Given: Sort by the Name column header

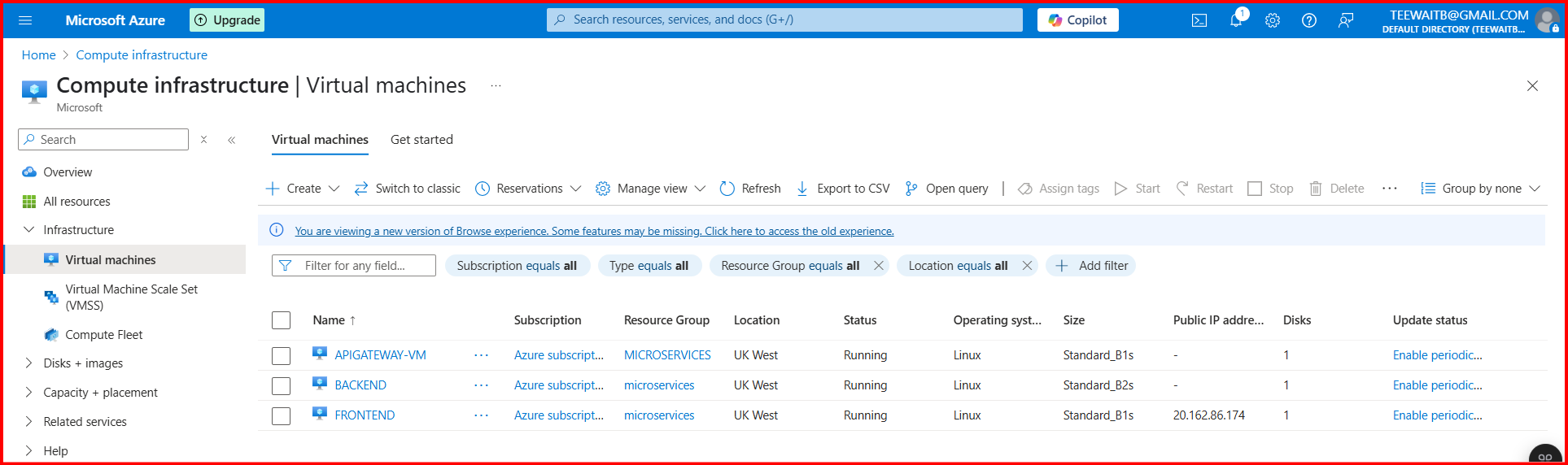Looking at the screenshot, I should point(334,320).
